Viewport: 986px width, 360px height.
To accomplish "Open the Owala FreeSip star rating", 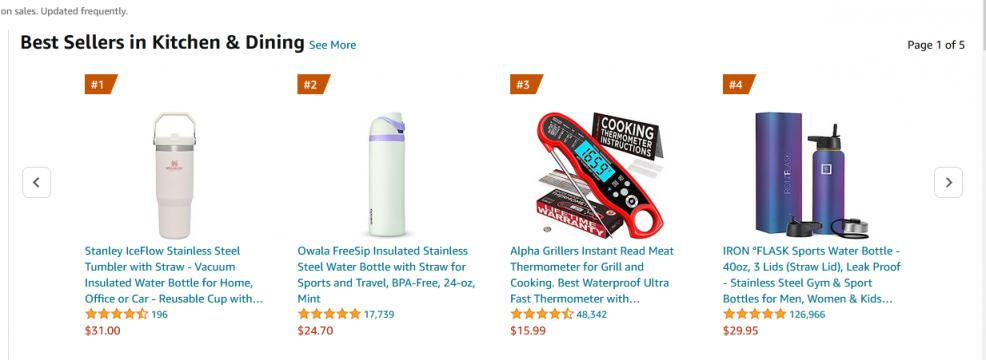I will (329, 314).
